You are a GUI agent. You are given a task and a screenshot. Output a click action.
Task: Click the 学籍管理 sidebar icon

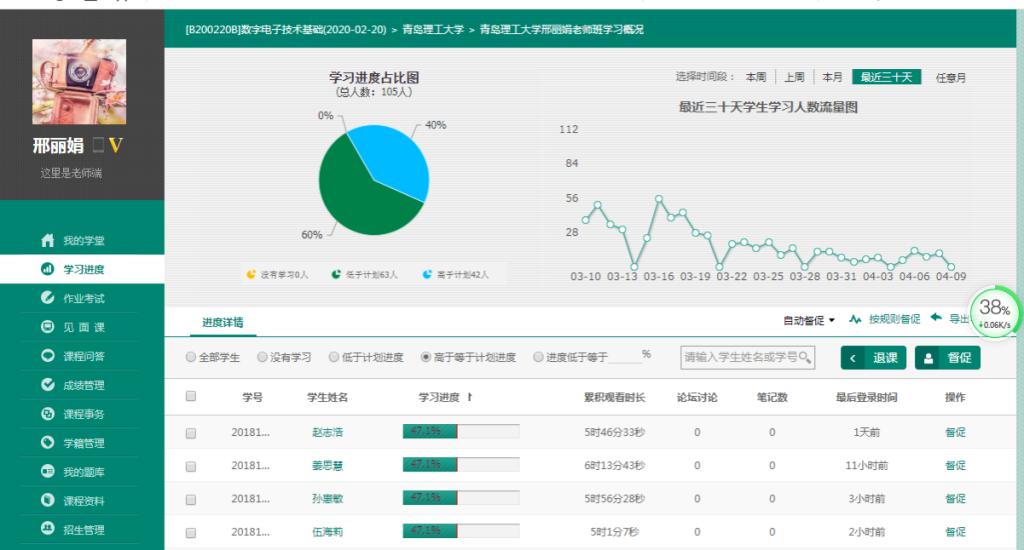tap(46, 443)
